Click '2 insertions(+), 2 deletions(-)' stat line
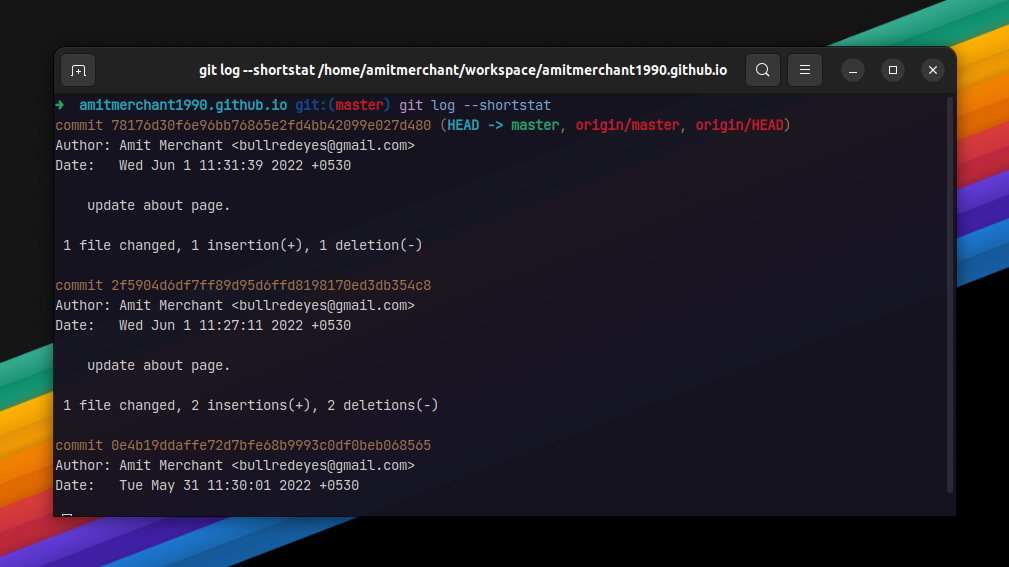The width and height of the screenshot is (1009, 567). pyautogui.click(x=315, y=405)
